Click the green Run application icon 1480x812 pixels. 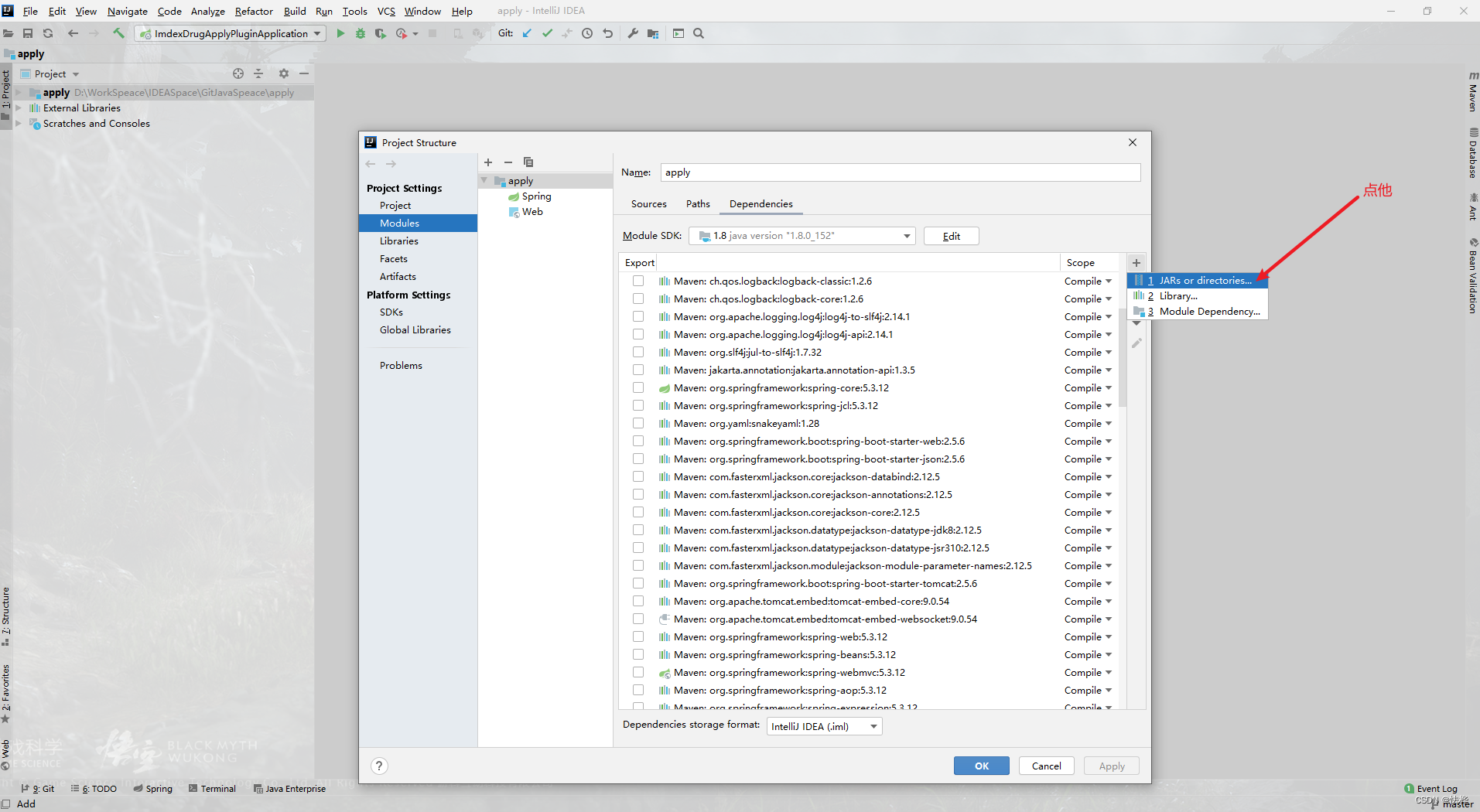coord(340,33)
